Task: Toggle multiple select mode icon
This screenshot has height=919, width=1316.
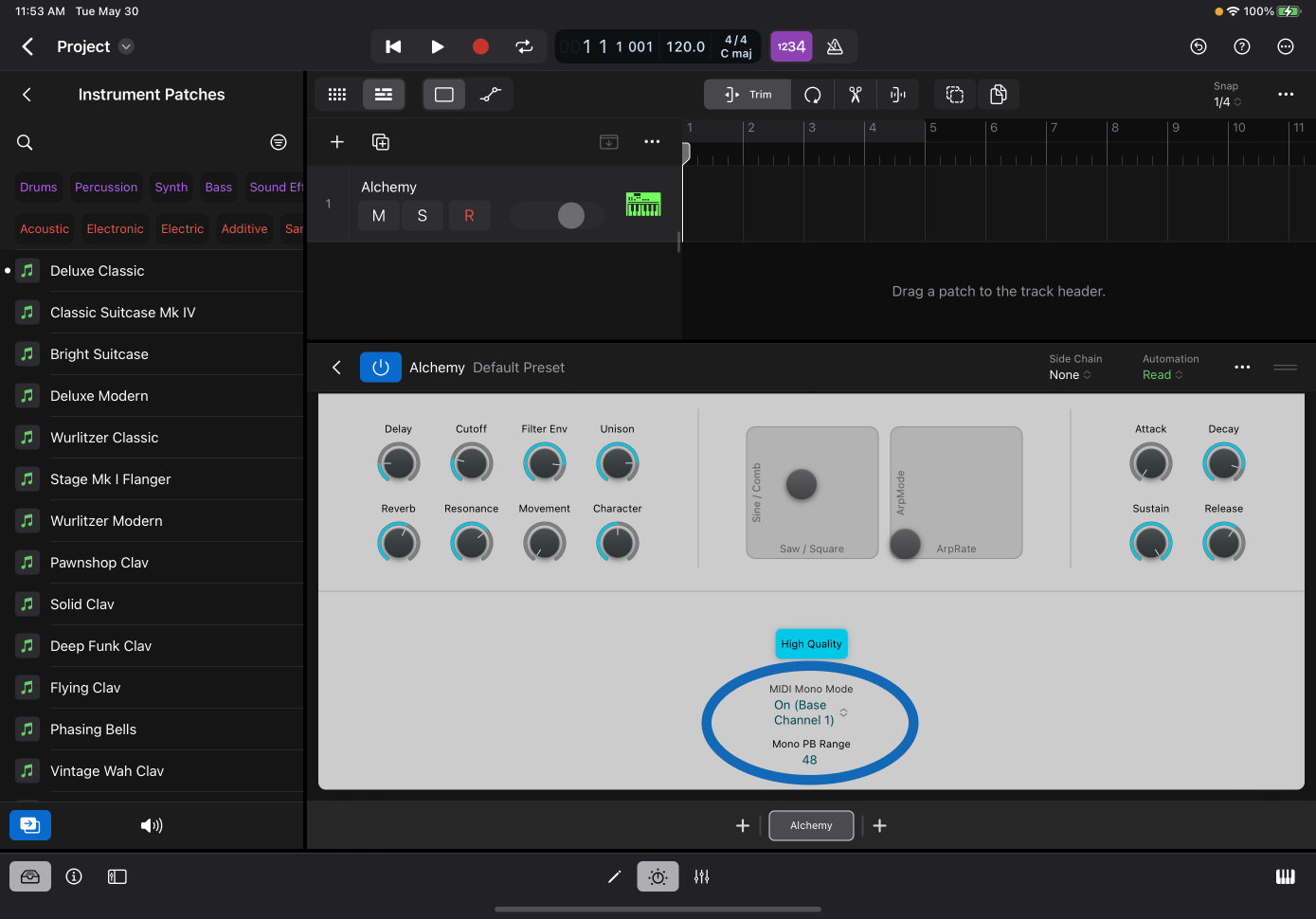Action: tap(955, 95)
